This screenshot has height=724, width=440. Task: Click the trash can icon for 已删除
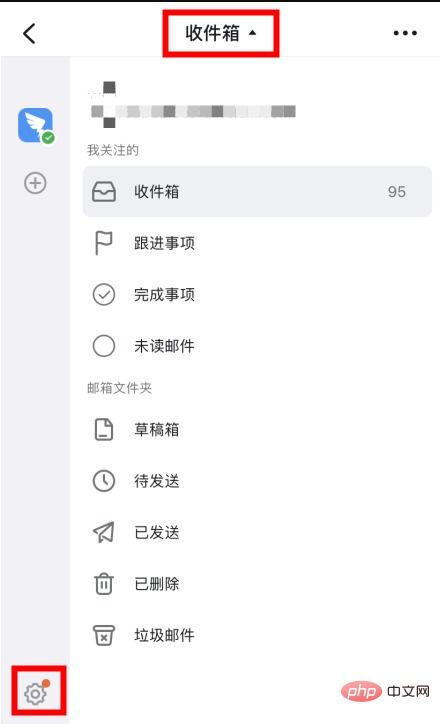click(104, 584)
